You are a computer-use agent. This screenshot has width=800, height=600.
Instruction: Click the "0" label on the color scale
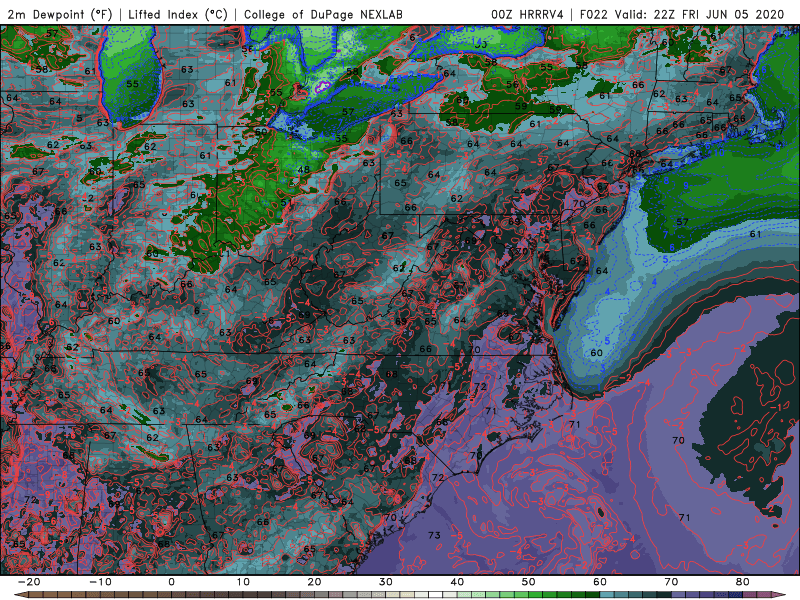pyautogui.click(x=171, y=582)
